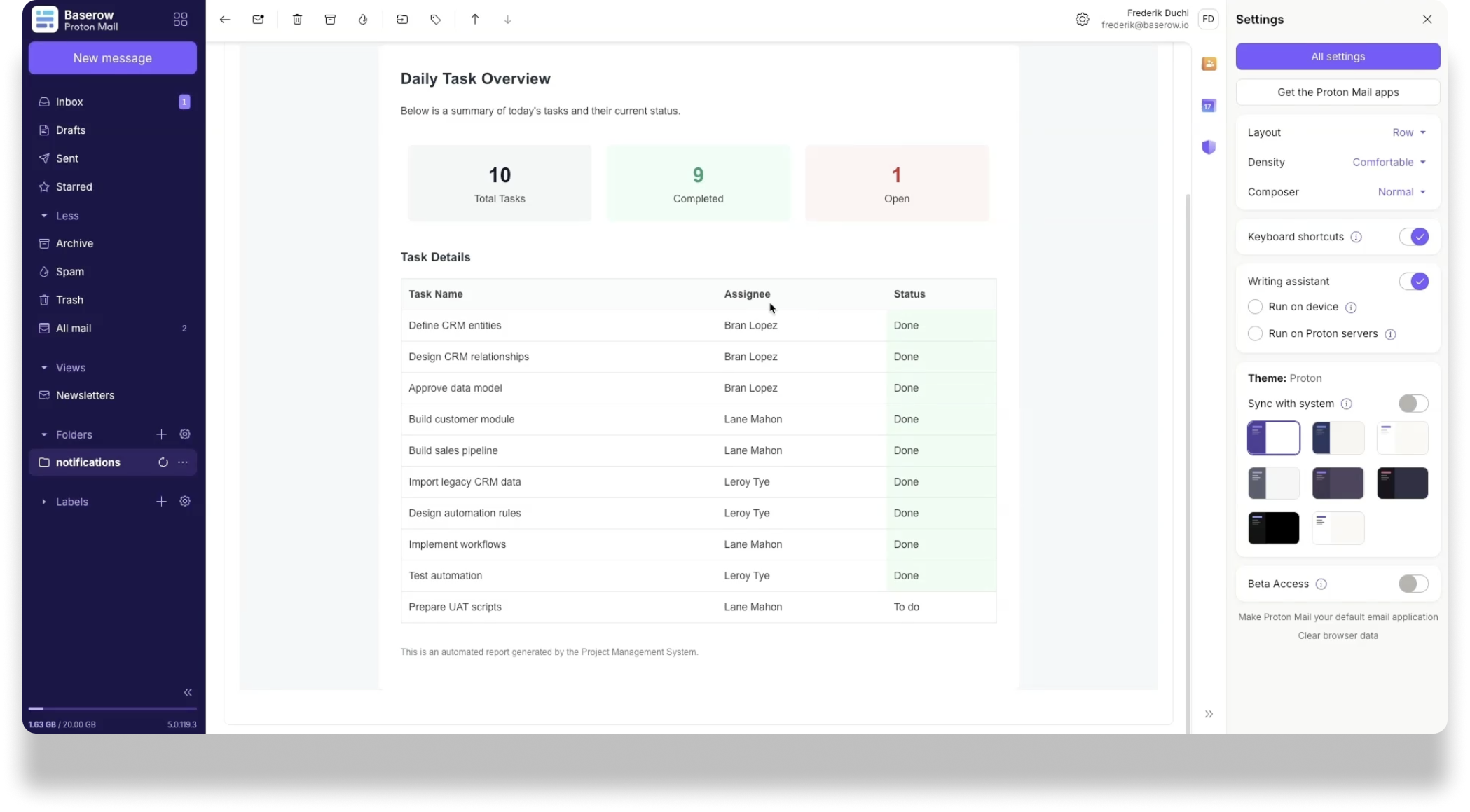Open the Contacts side panel icon
Screen dimensions: 1470x812
point(1209,64)
